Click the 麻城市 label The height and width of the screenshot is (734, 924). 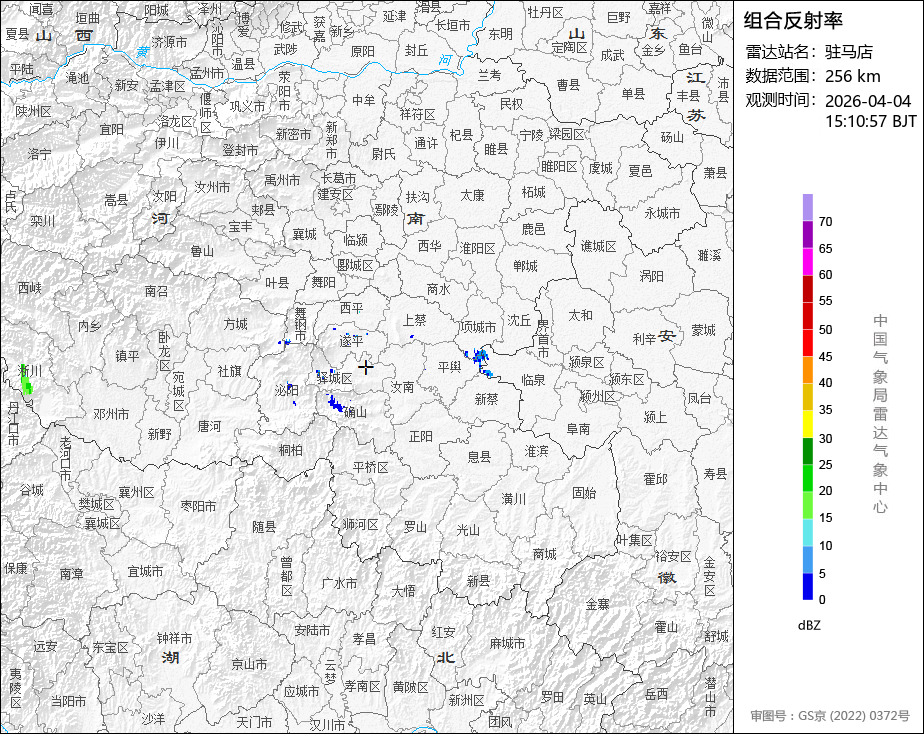[x=507, y=643]
